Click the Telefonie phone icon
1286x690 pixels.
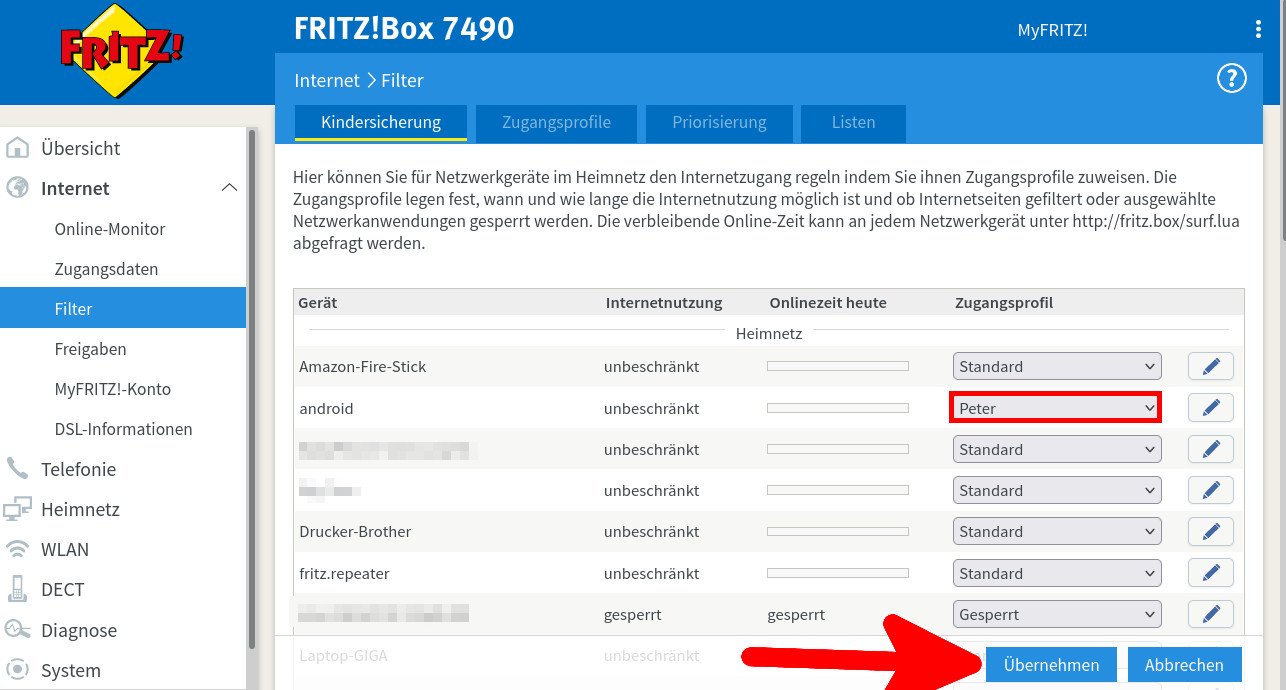(x=17, y=469)
